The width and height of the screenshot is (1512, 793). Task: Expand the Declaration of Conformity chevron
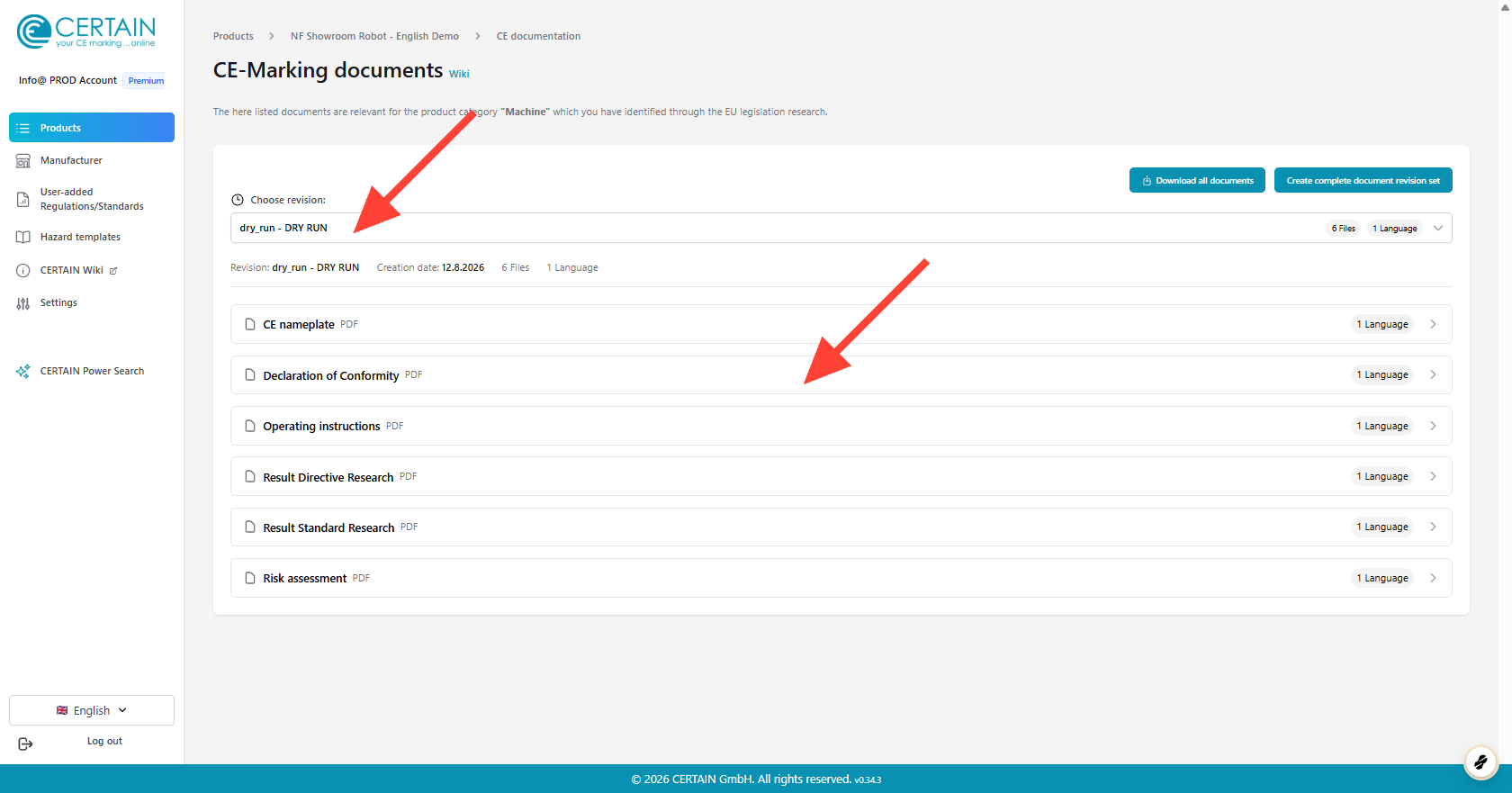pos(1433,374)
